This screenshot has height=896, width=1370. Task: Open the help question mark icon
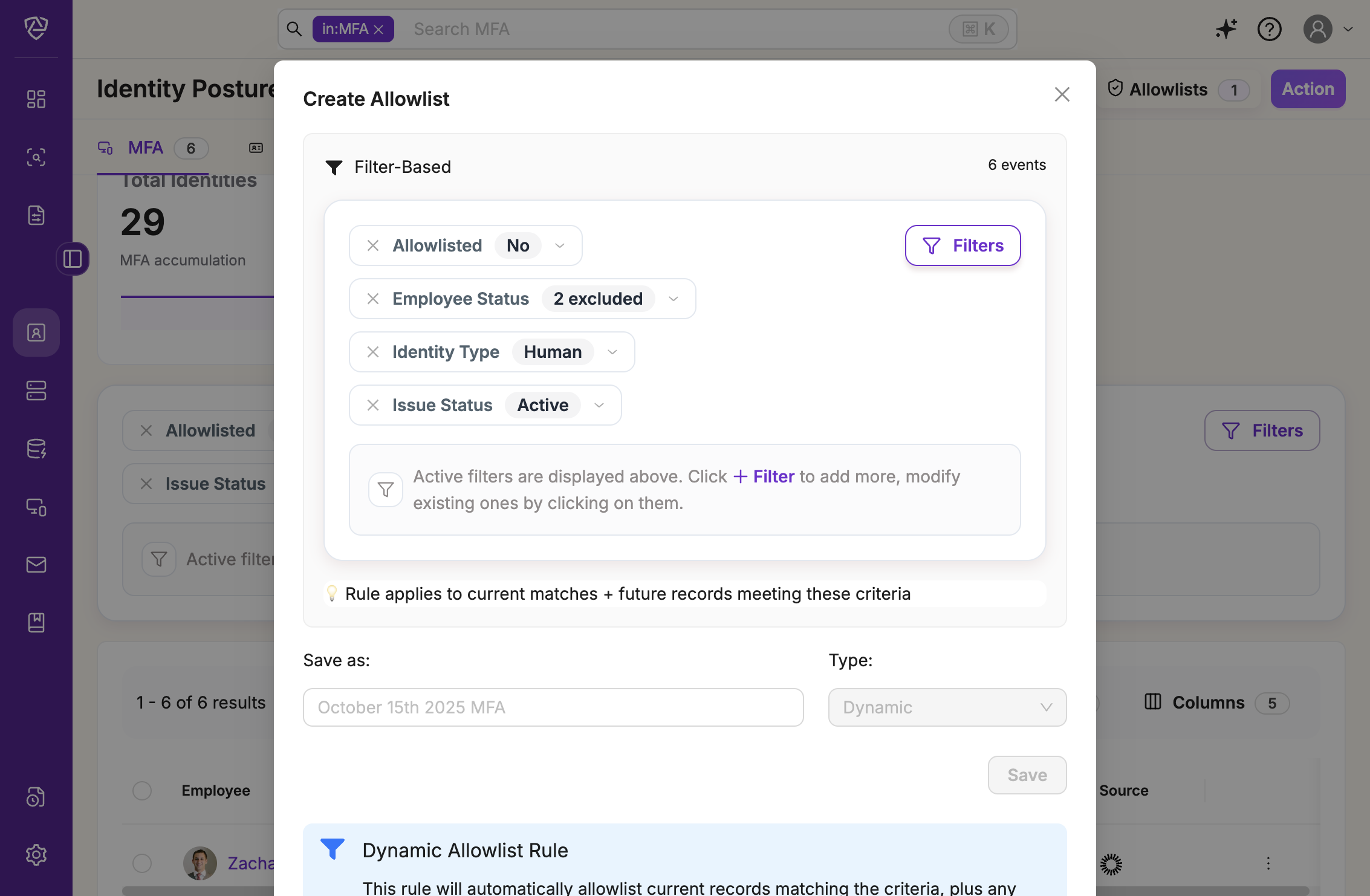[x=1269, y=29]
